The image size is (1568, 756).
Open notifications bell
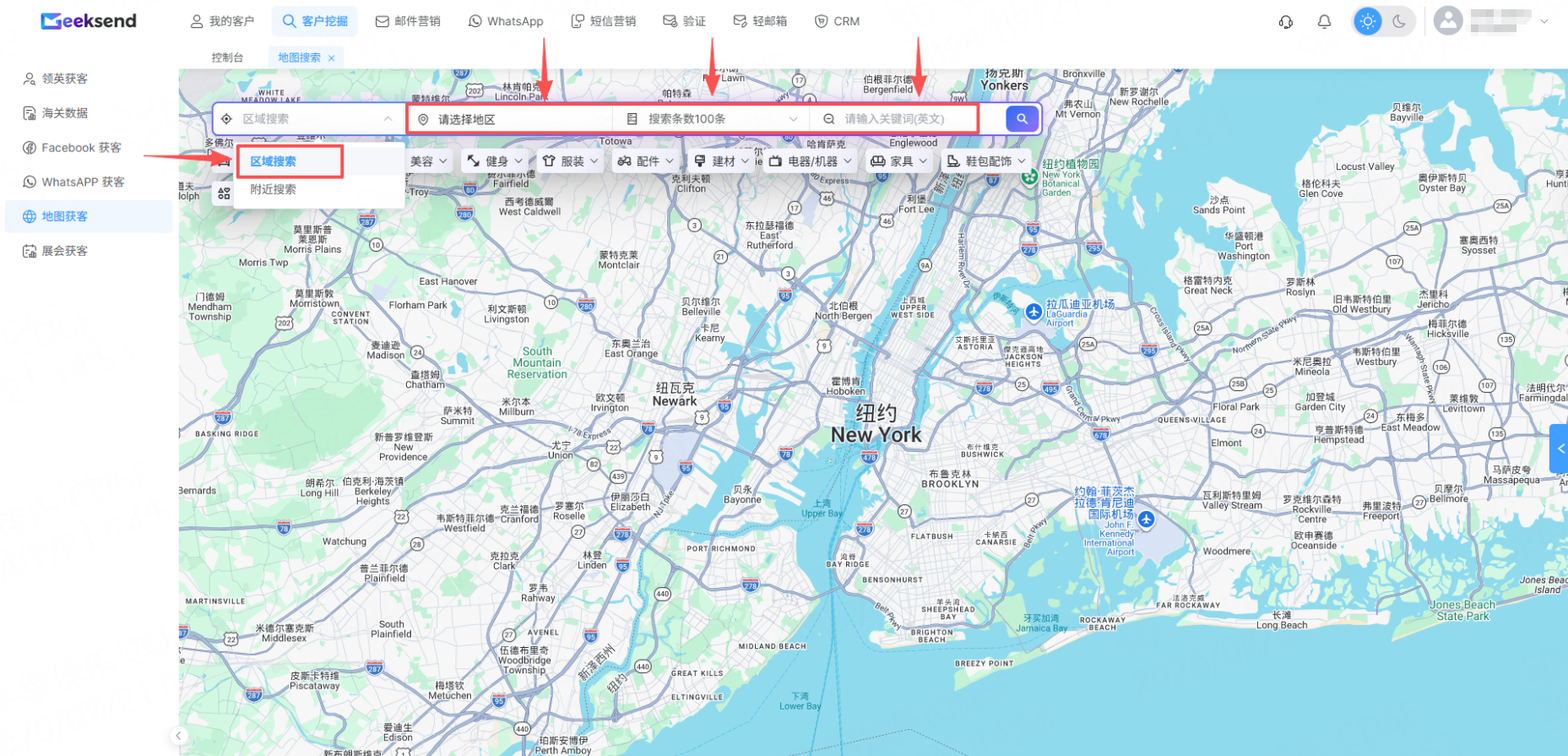pyautogui.click(x=1325, y=22)
